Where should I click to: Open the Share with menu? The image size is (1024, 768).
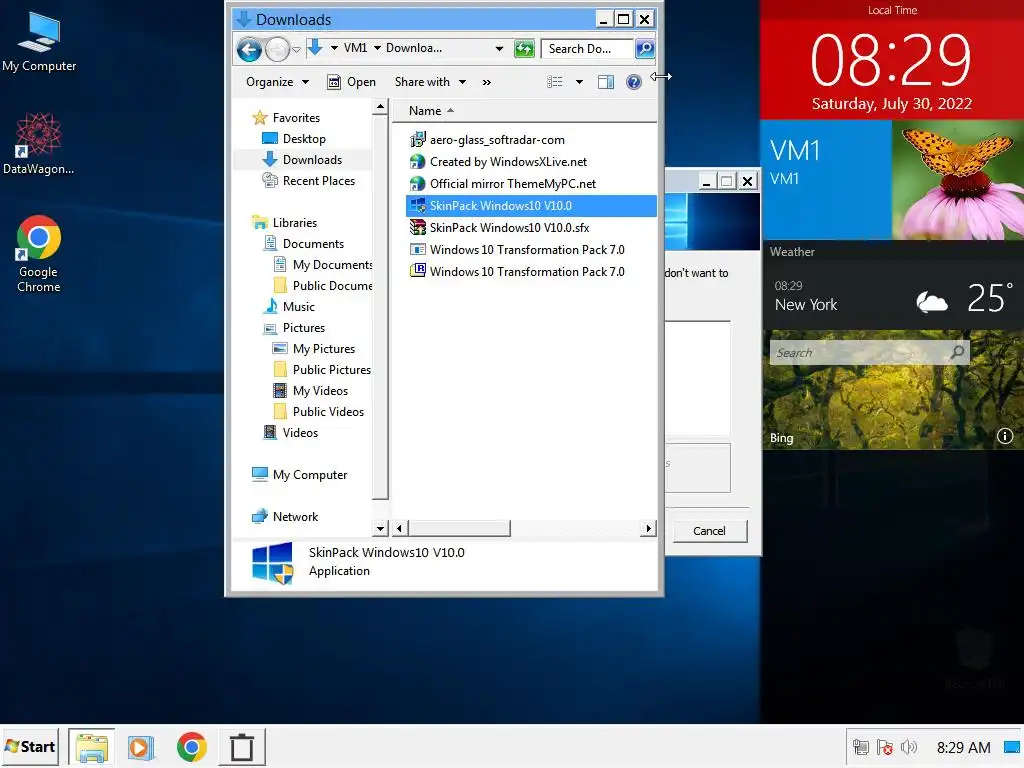coord(430,82)
